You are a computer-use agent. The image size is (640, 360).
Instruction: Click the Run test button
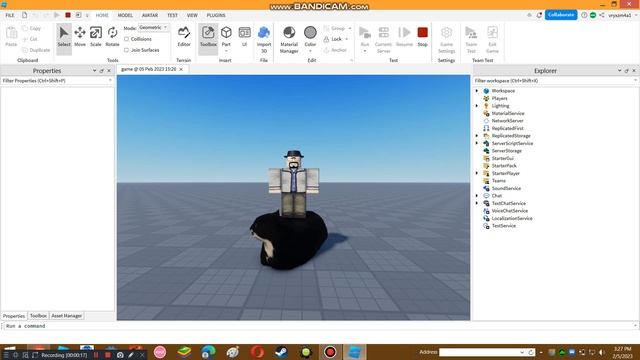[365, 36]
